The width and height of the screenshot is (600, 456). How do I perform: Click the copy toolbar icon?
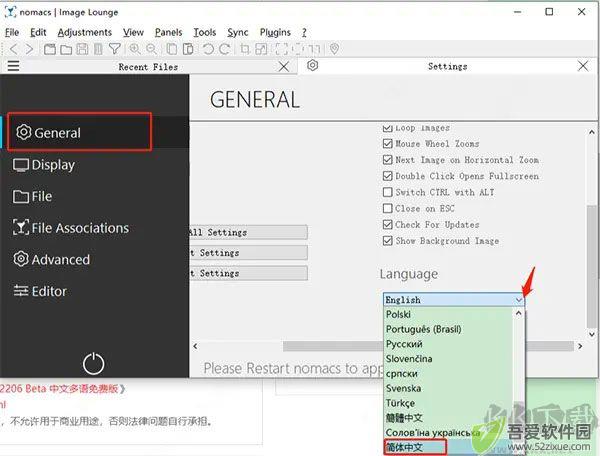[172, 49]
